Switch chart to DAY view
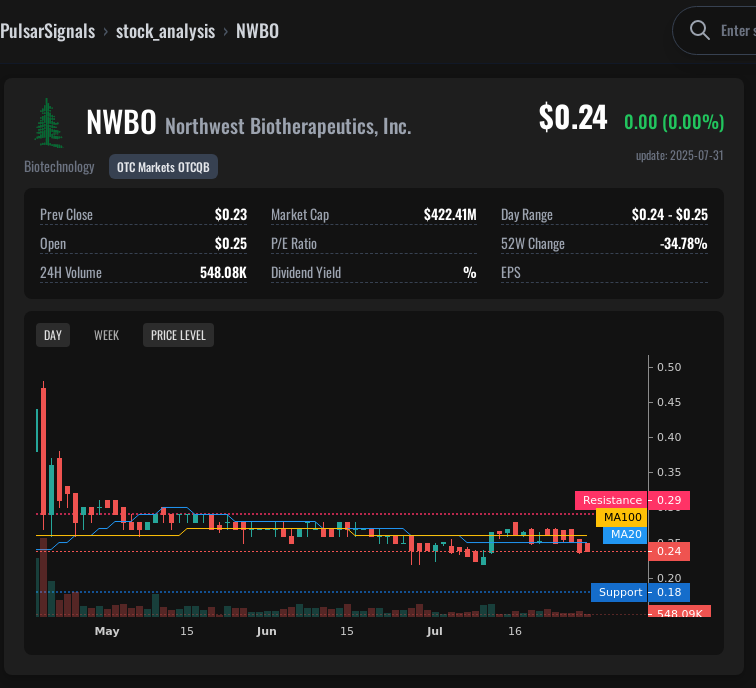The image size is (756, 688). (53, 335)
